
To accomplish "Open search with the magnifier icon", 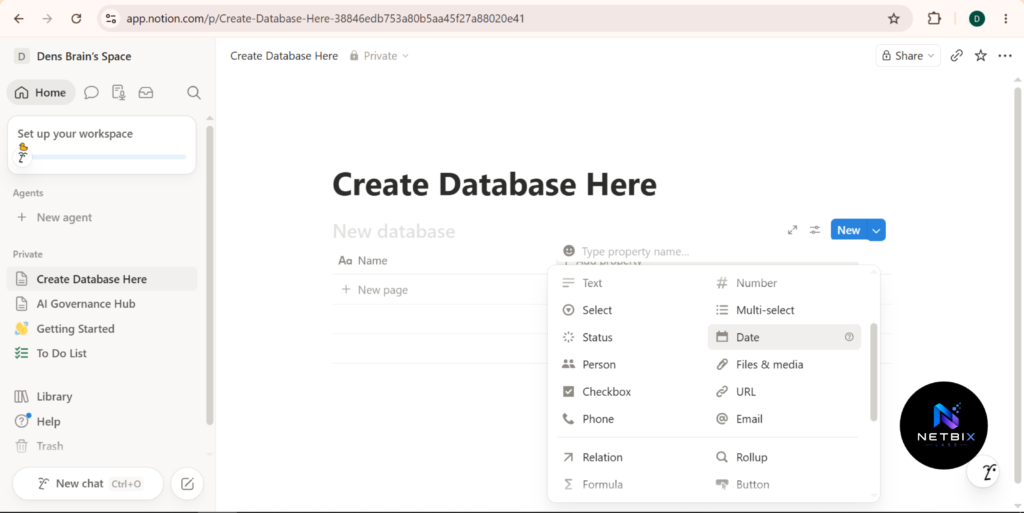I will (x=193, y=93).
